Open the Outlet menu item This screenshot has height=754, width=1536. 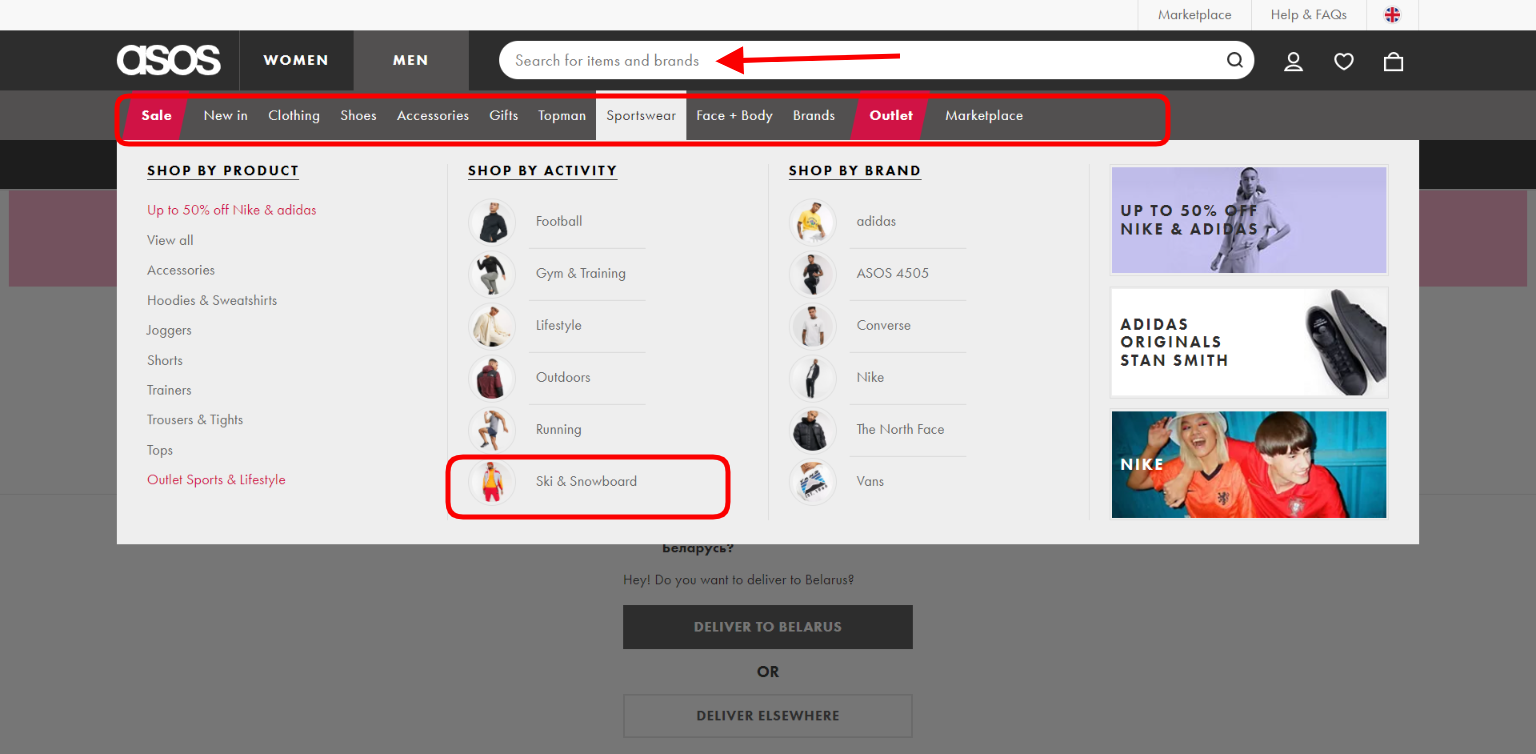[x=891, y=115]
